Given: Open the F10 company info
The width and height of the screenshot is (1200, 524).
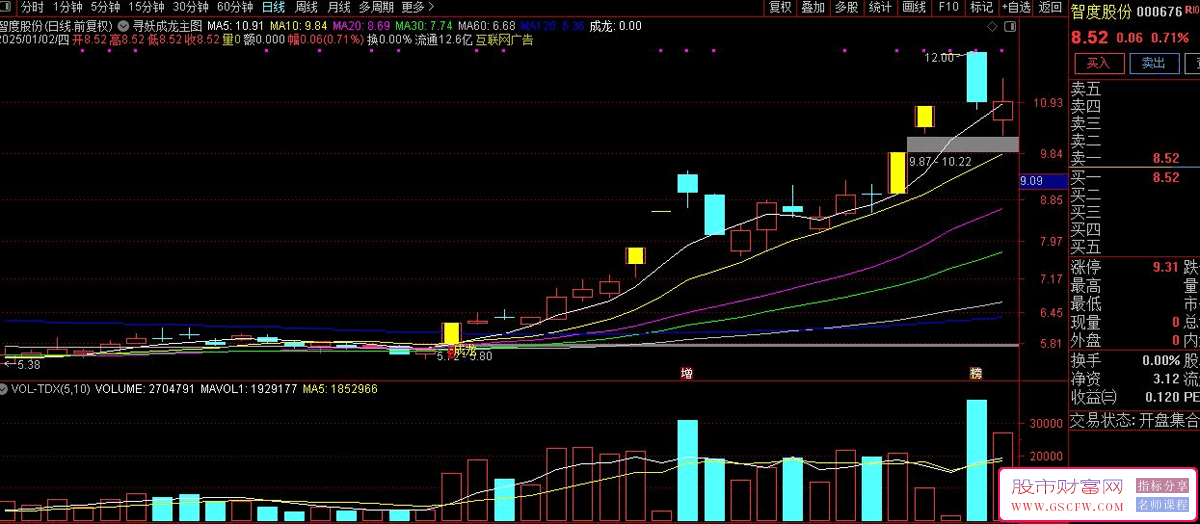Looking at the screenshot, I should [948, 7].
